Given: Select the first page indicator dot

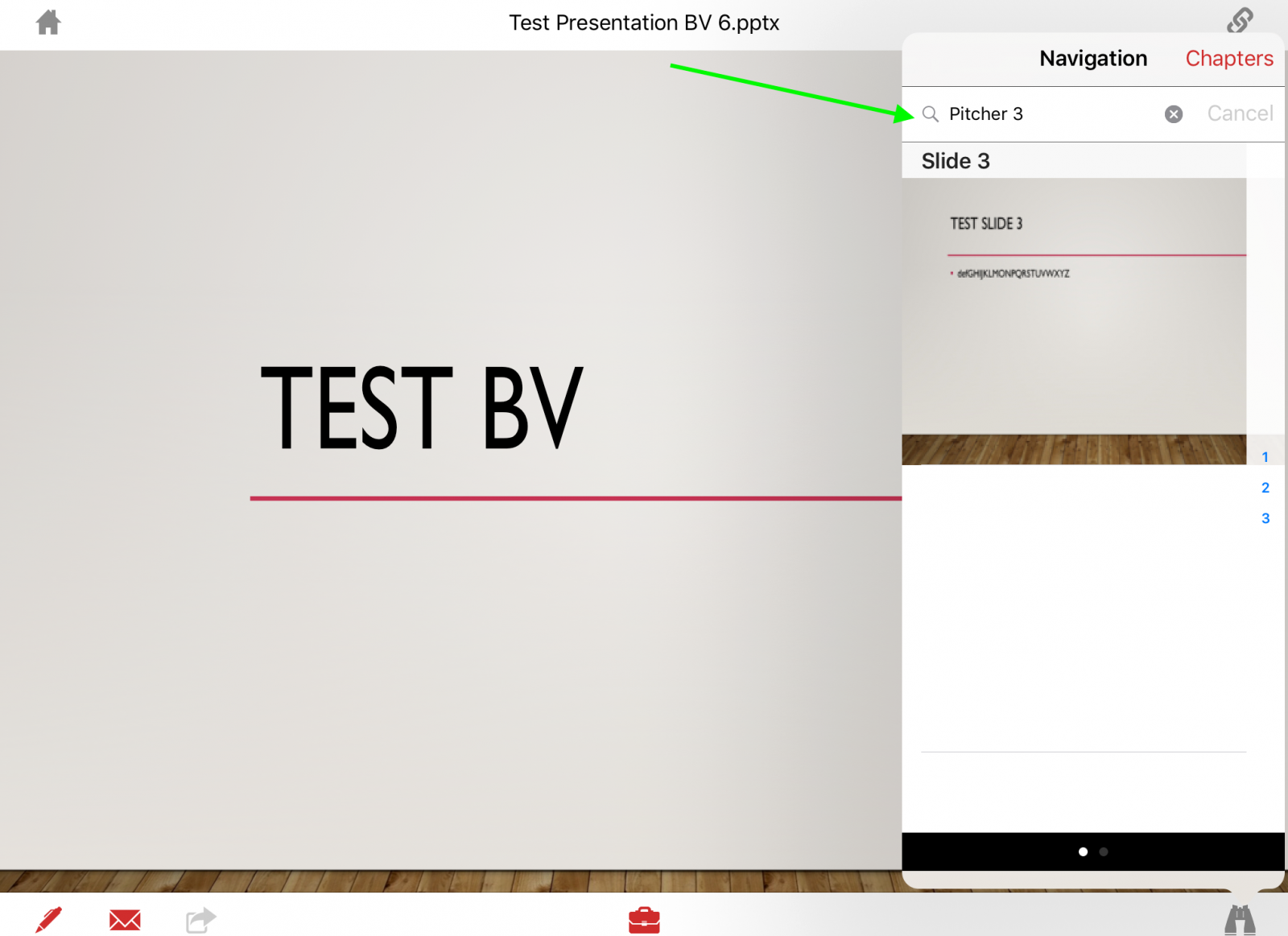Looking at the screenshot, I should (x=1083, y=851).
